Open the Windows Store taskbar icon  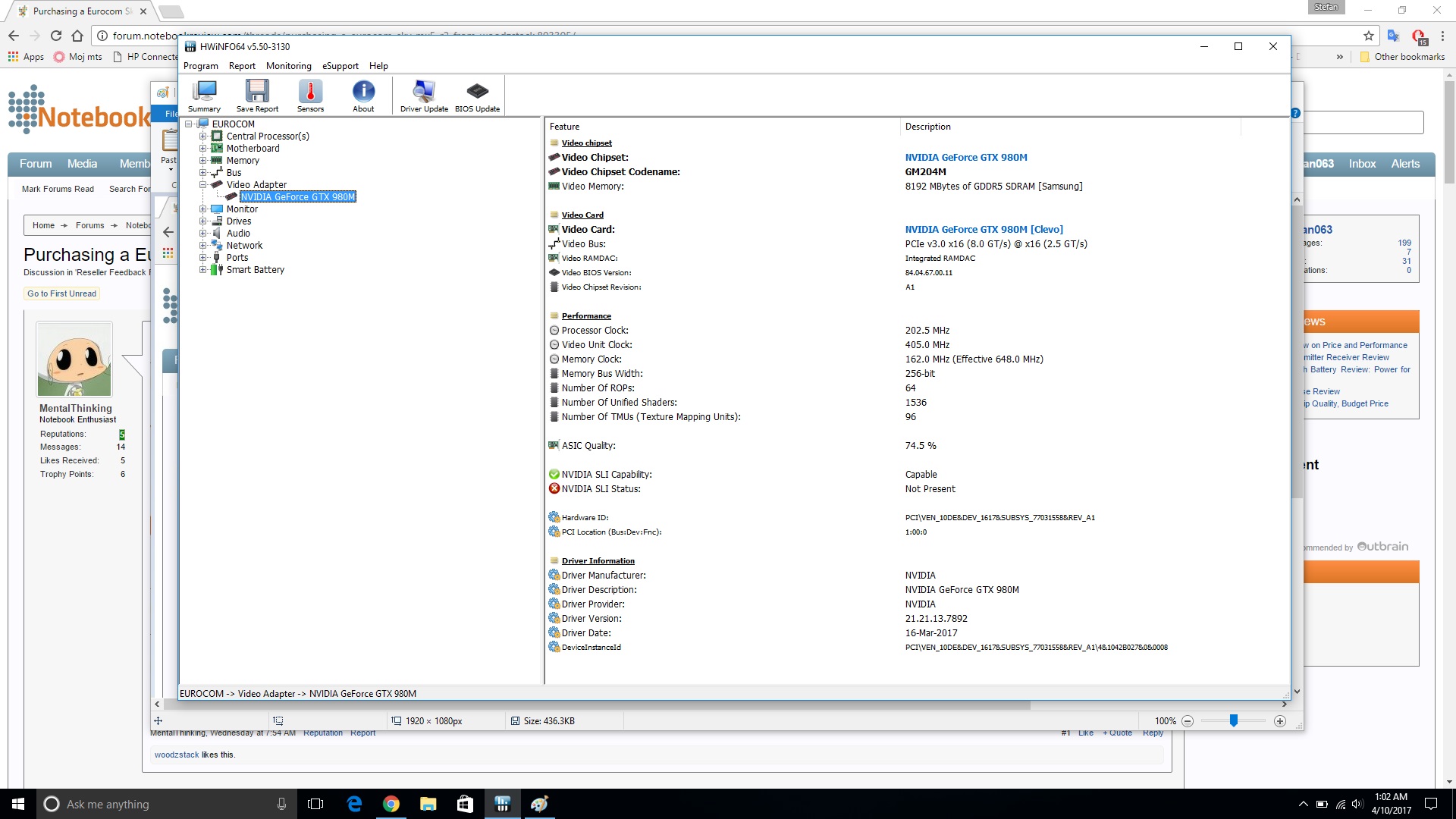[465, 804]
